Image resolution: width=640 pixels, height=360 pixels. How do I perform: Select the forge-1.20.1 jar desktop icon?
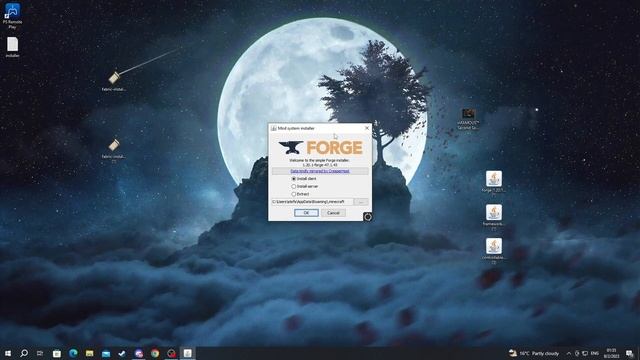493,183
